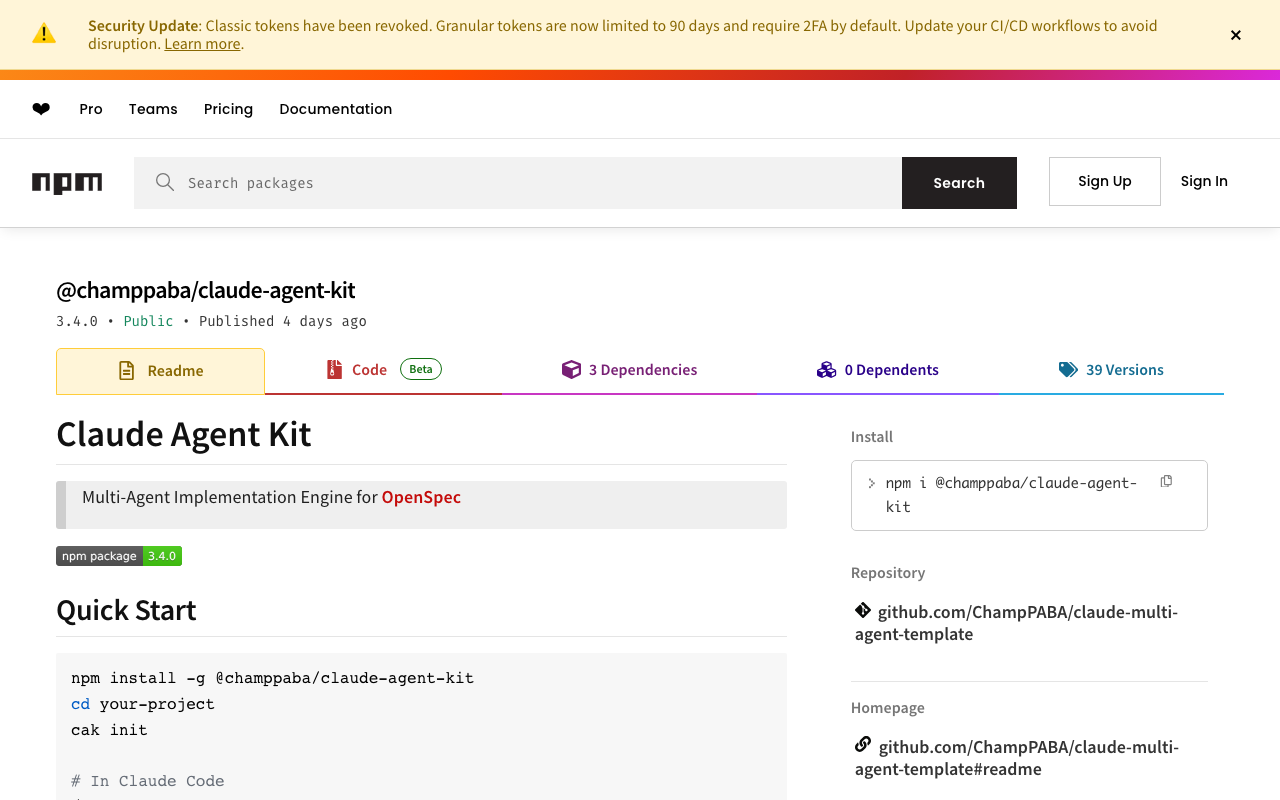Click the Sign Up button
The image size is (1280, 800).
(x=1104, y=181)
